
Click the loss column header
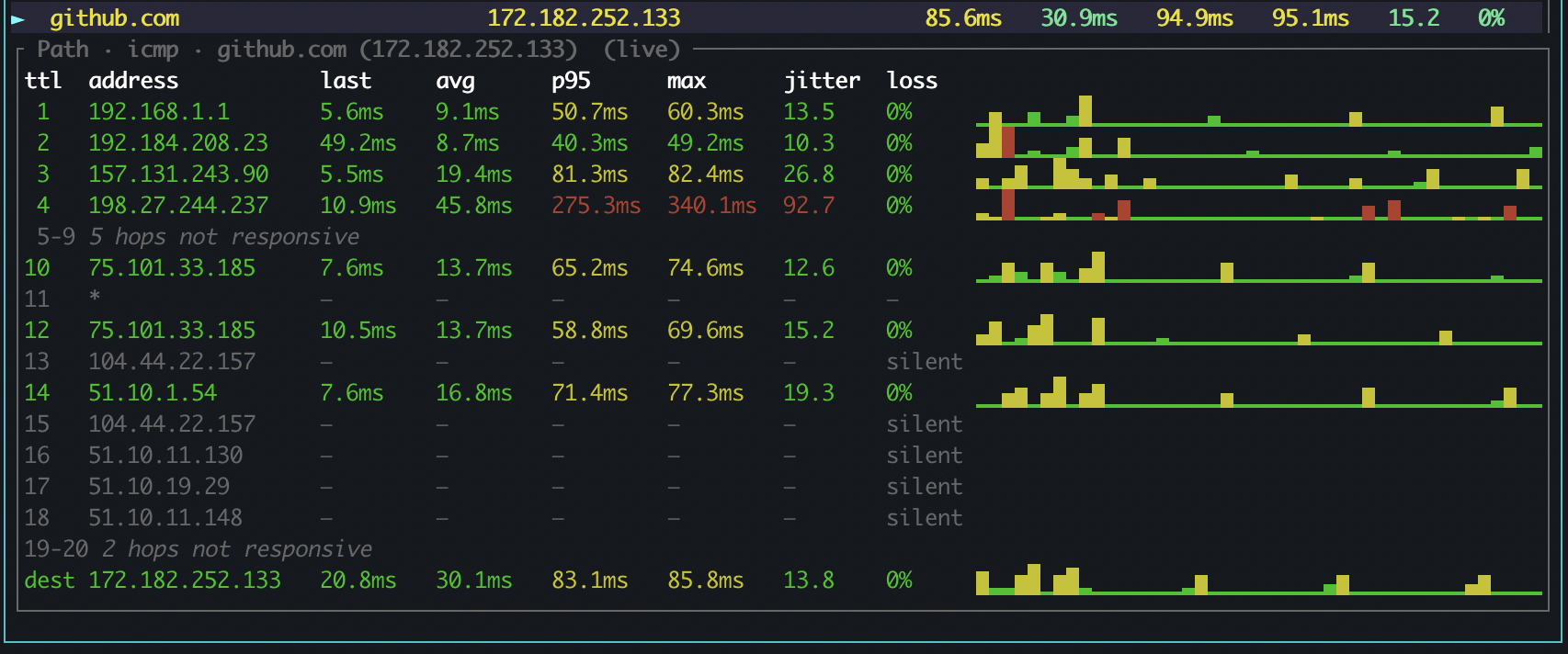pyautogui.click(x=912, y=81)
